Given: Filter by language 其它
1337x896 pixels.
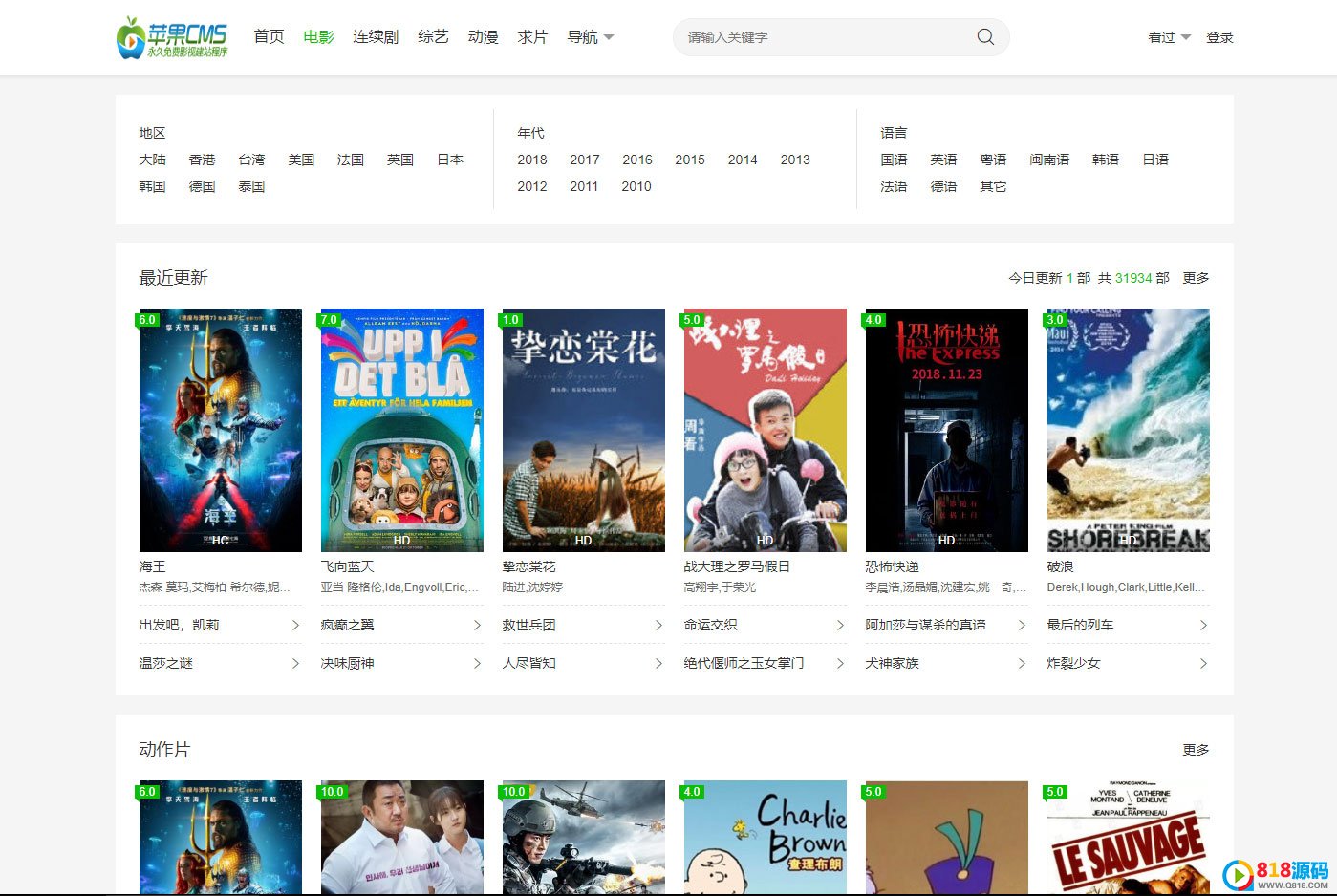Looking at the screenshot, I should point(993,186).
